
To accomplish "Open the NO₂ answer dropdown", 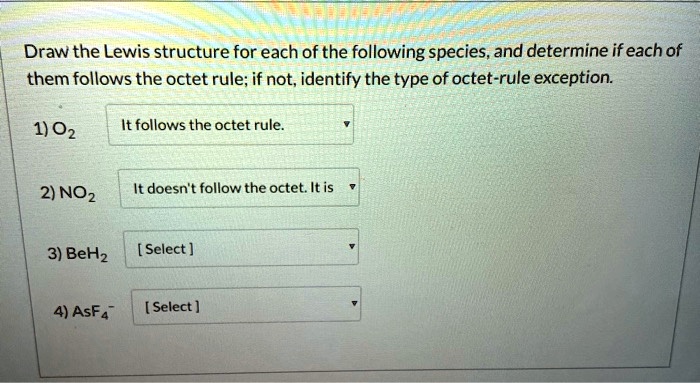I will pos(239,188).
